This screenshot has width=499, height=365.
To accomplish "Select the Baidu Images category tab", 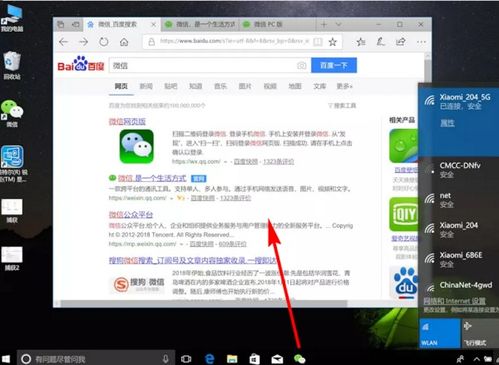I will [x=245, y=86].
